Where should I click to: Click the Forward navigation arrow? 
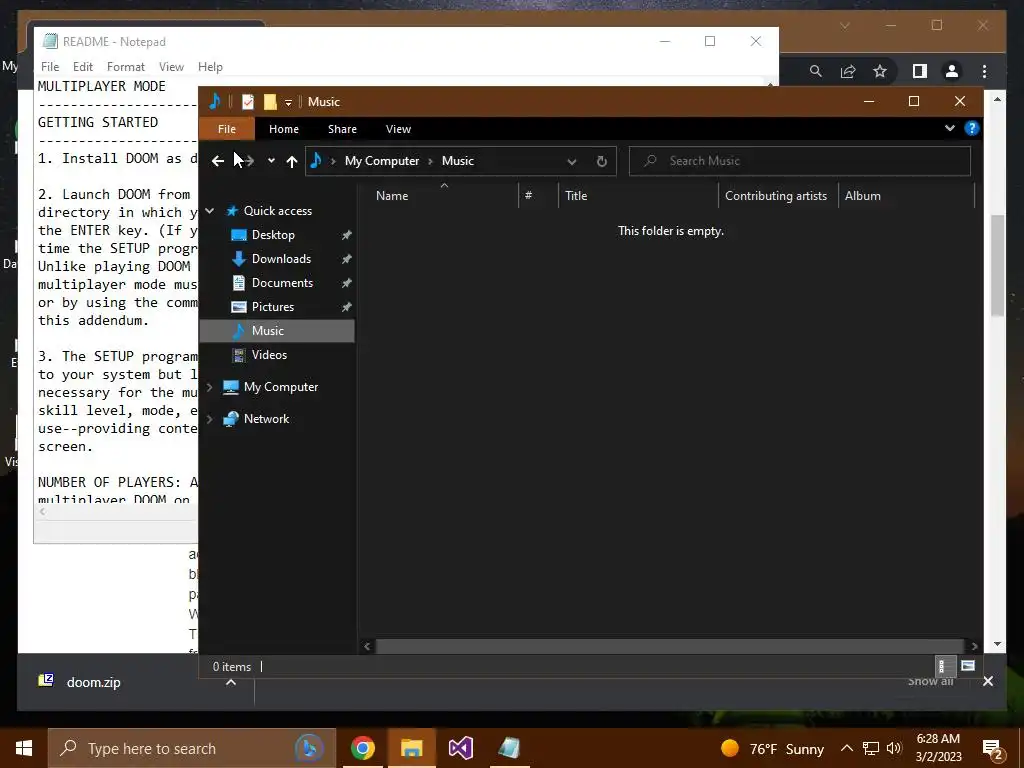point(248,161)
